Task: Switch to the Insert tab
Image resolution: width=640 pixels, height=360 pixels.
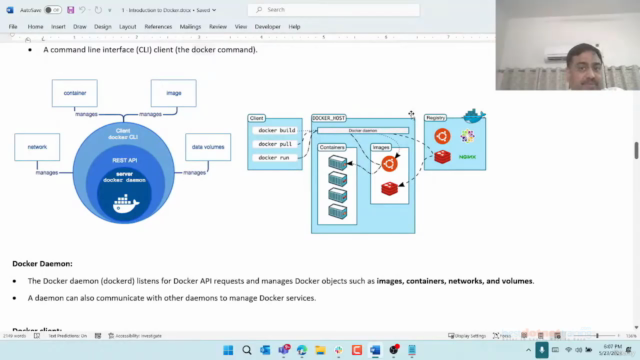Action: [58, 27]
